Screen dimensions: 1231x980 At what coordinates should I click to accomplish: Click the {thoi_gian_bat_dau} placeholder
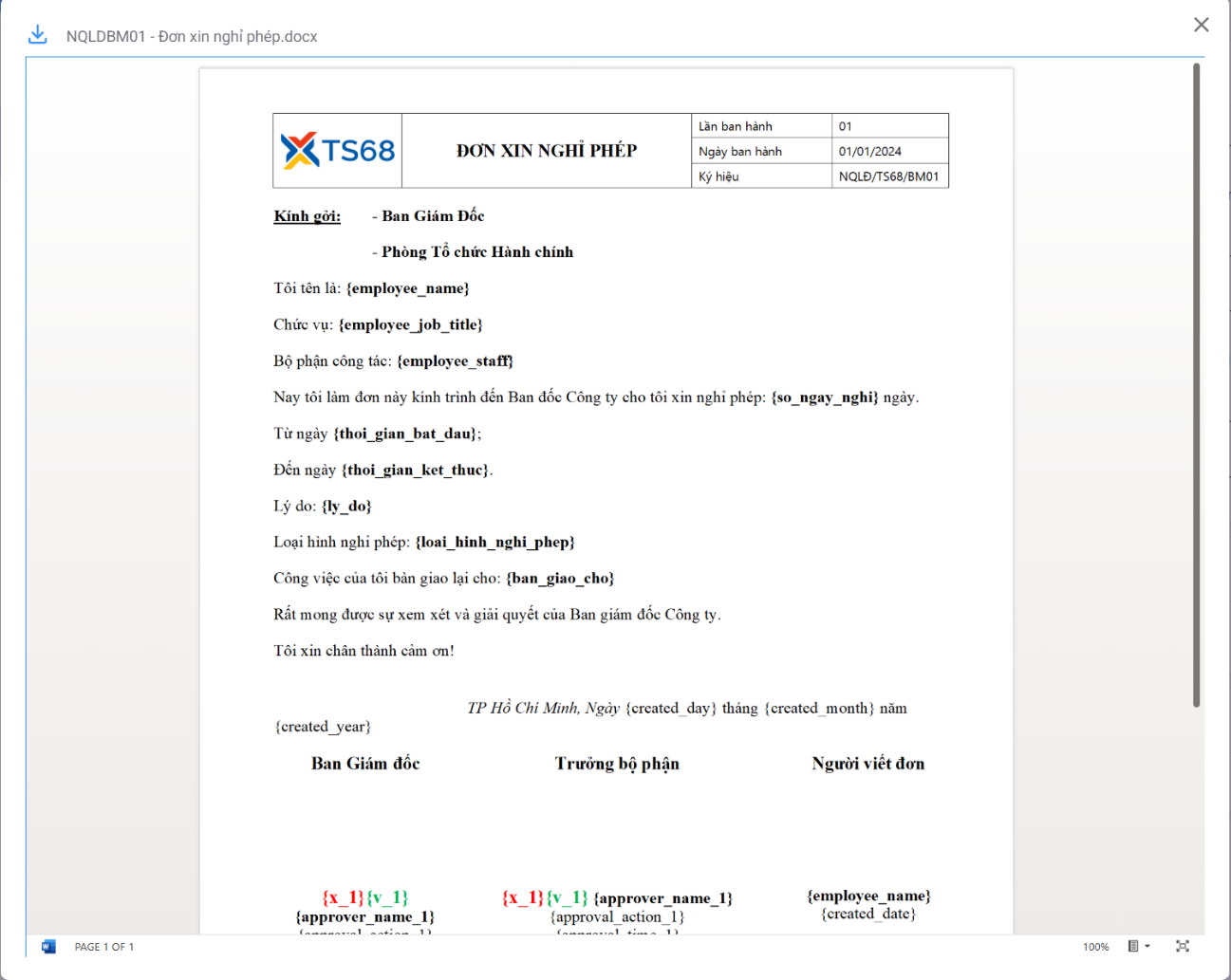(405, 434)
